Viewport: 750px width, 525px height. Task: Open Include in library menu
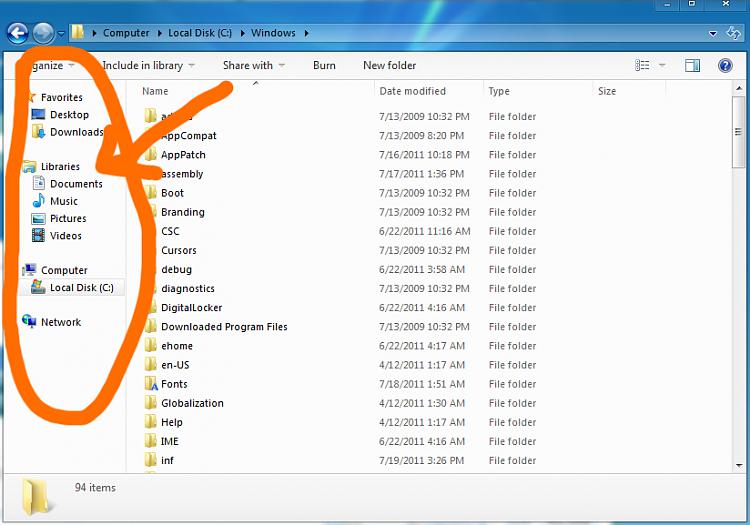pos(148,66)
